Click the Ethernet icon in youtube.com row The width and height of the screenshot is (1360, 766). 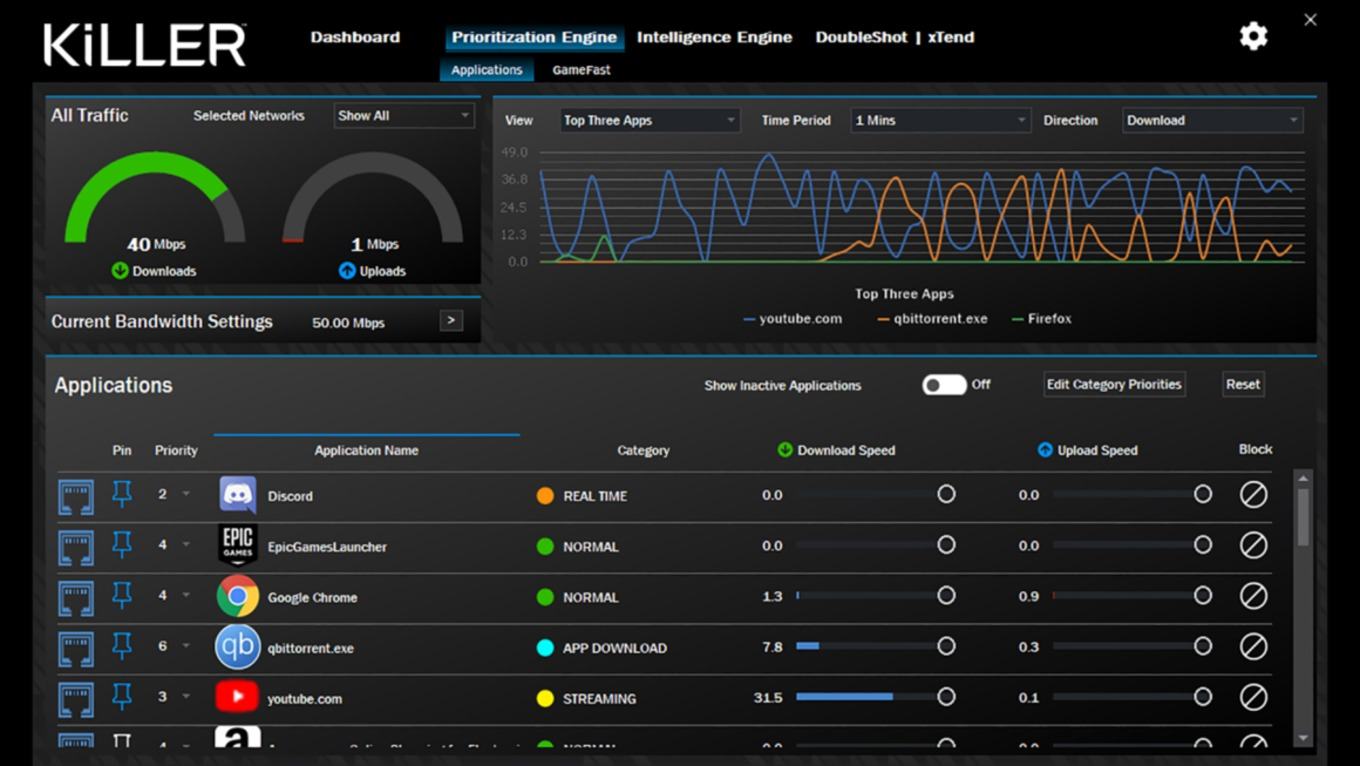[x=76, y=698]
